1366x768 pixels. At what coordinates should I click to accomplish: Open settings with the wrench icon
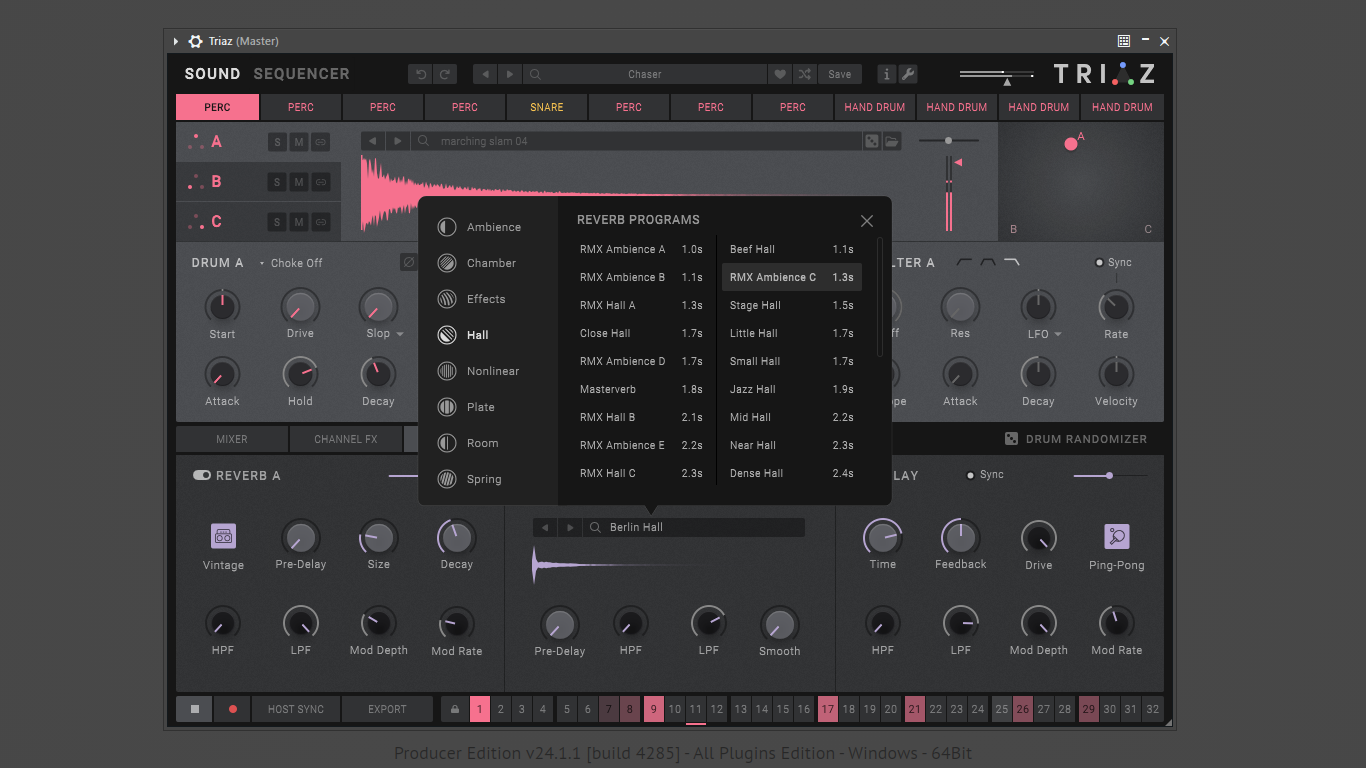pos(908,74)
